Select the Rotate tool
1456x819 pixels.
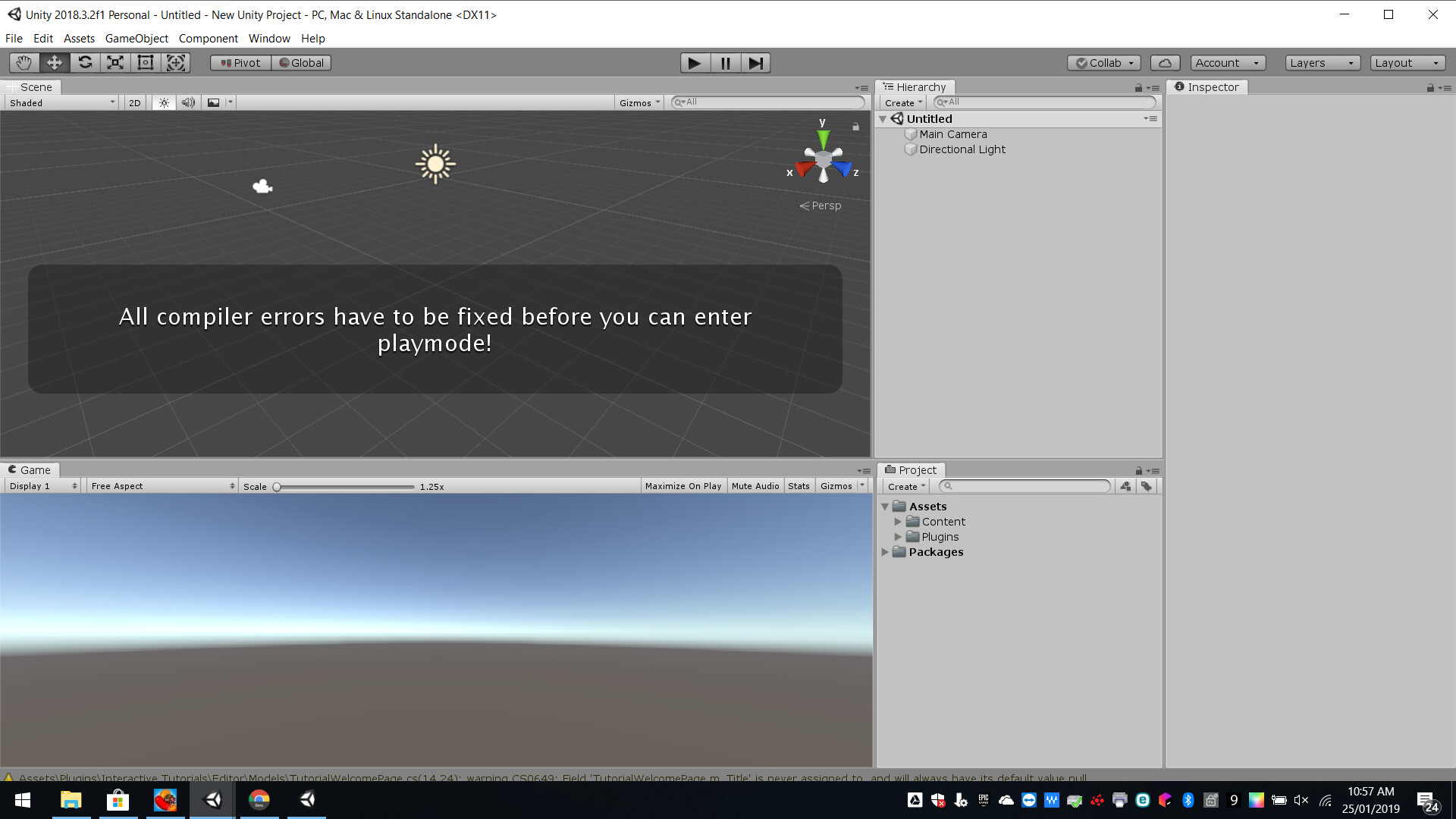coord(84,63)
